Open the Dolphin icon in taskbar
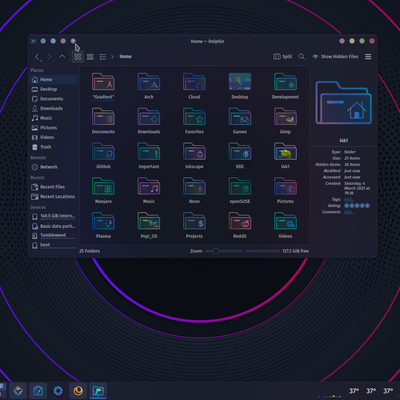The height and width of the screenshot is (400, 400). [x=98, y=390]
